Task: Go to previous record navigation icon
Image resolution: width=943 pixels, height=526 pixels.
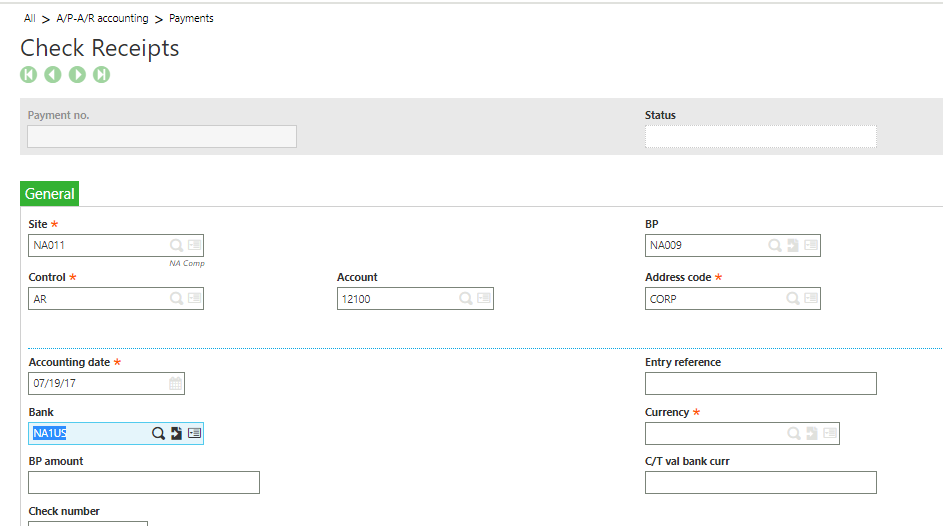Action: [x=53, y=75]
